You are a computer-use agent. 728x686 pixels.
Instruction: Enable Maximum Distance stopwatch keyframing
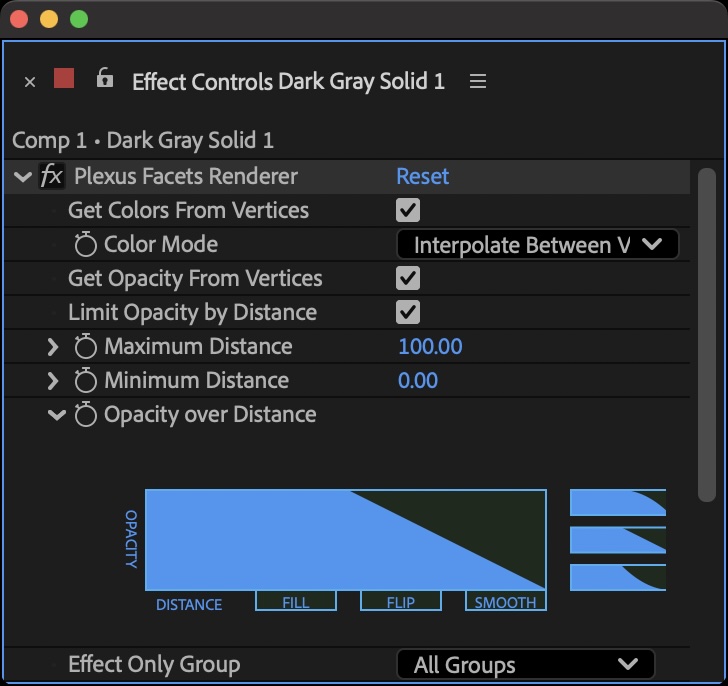(85, 346)
